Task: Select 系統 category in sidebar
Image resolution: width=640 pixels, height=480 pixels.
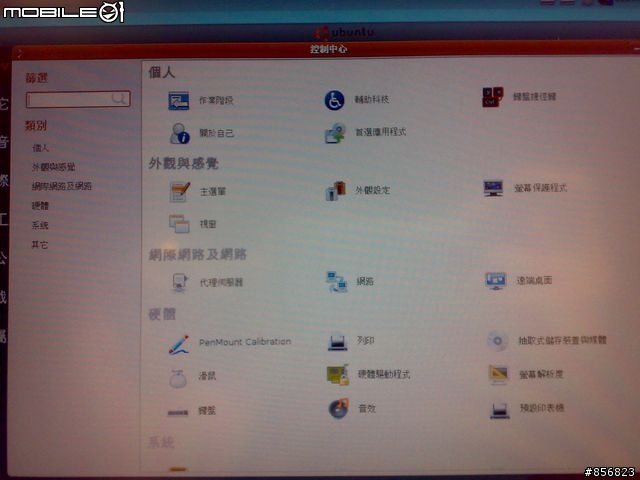Action: point(40,225)
